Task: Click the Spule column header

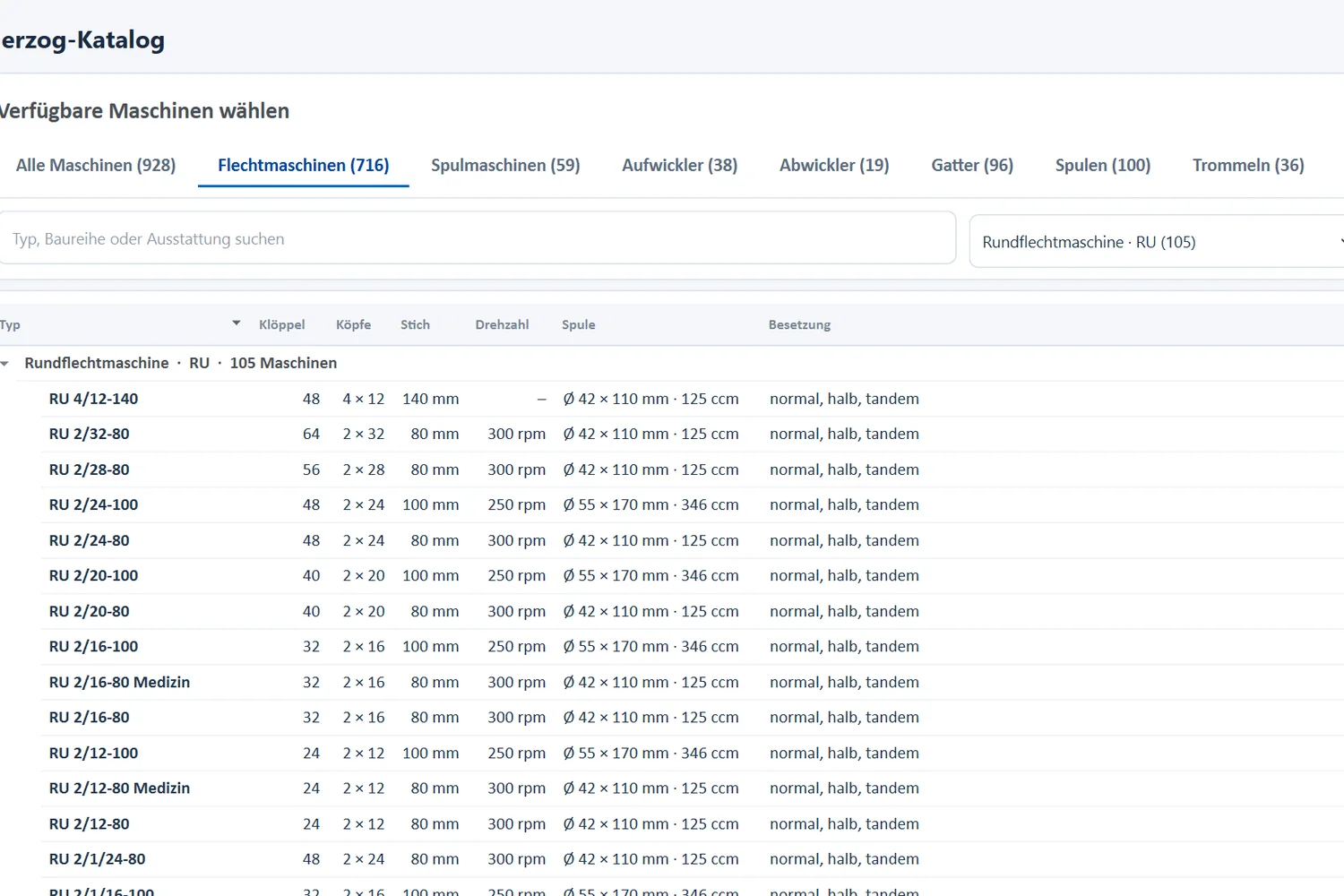Action: coord(579,324)
